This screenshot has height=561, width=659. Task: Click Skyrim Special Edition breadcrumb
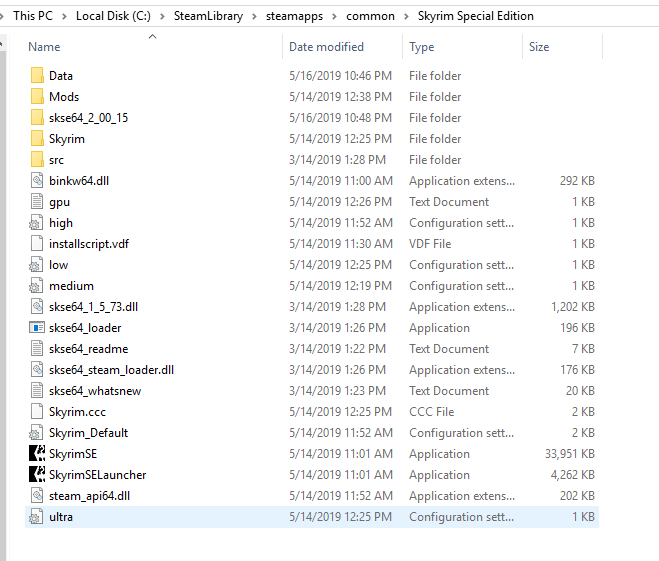(476, 16)
